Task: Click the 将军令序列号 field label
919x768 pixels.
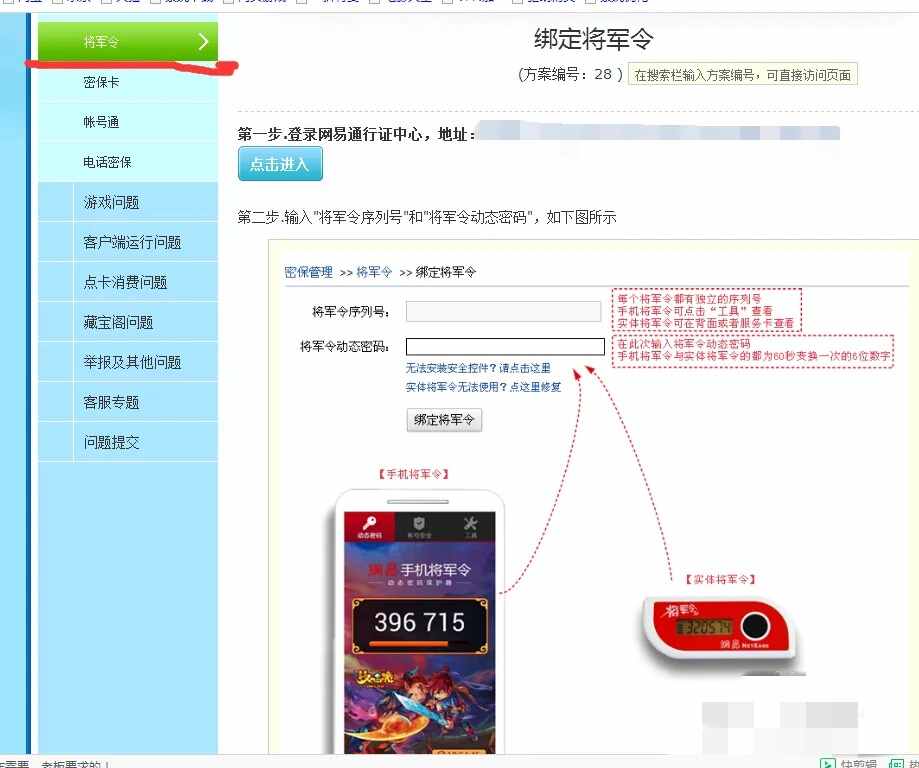Action: coord(351,312)
